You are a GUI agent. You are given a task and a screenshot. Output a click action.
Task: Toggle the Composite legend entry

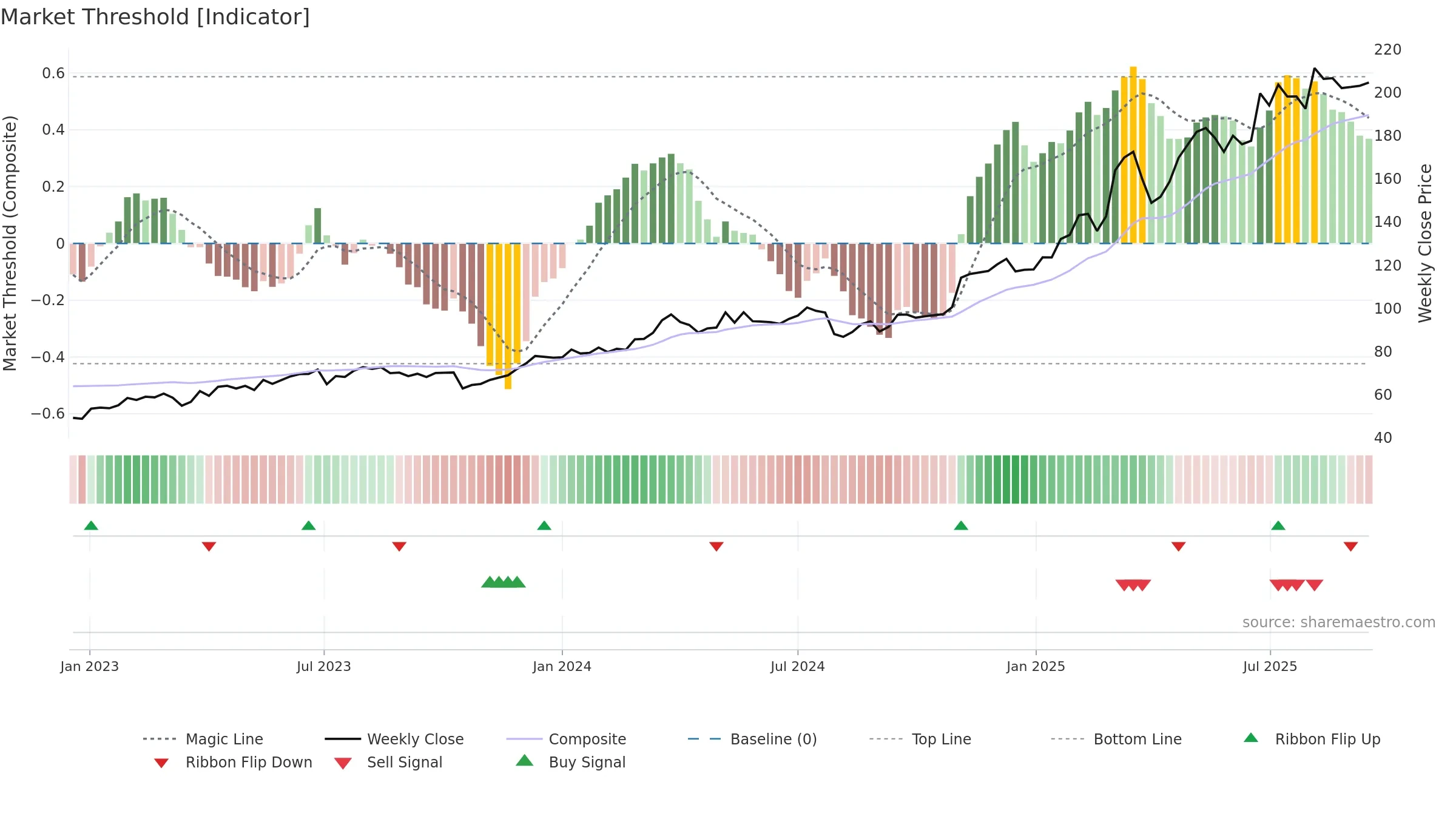pos(567,739)
